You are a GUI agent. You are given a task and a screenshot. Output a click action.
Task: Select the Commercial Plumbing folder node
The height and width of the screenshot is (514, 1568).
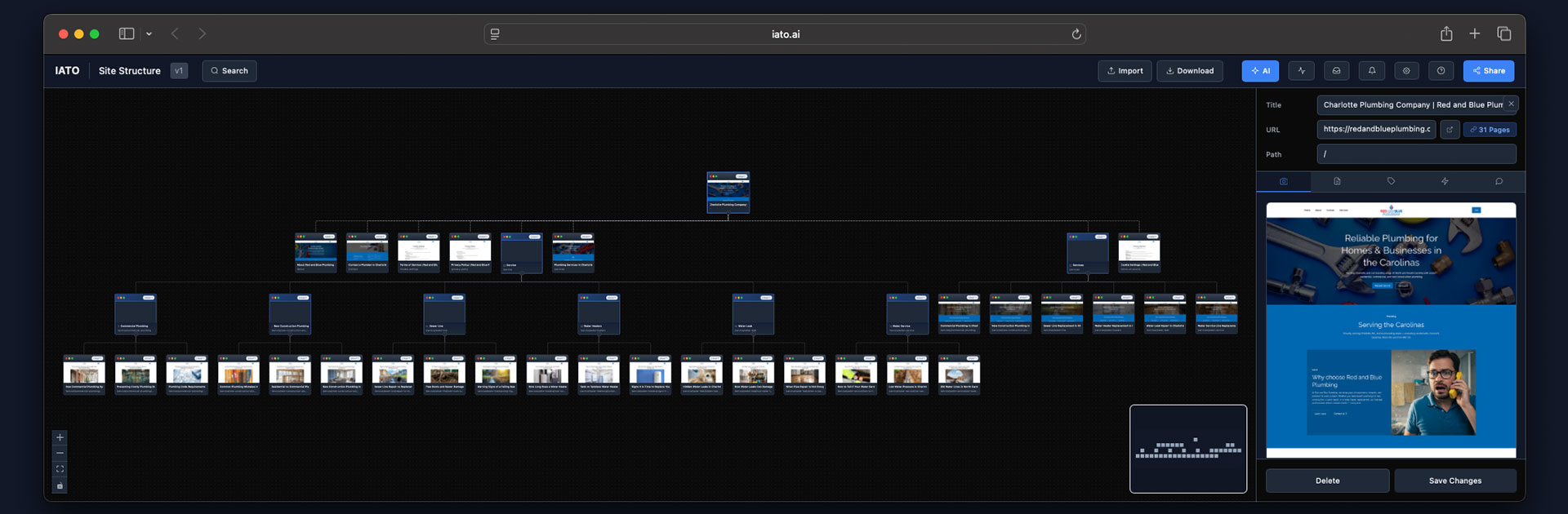(136, 314)
